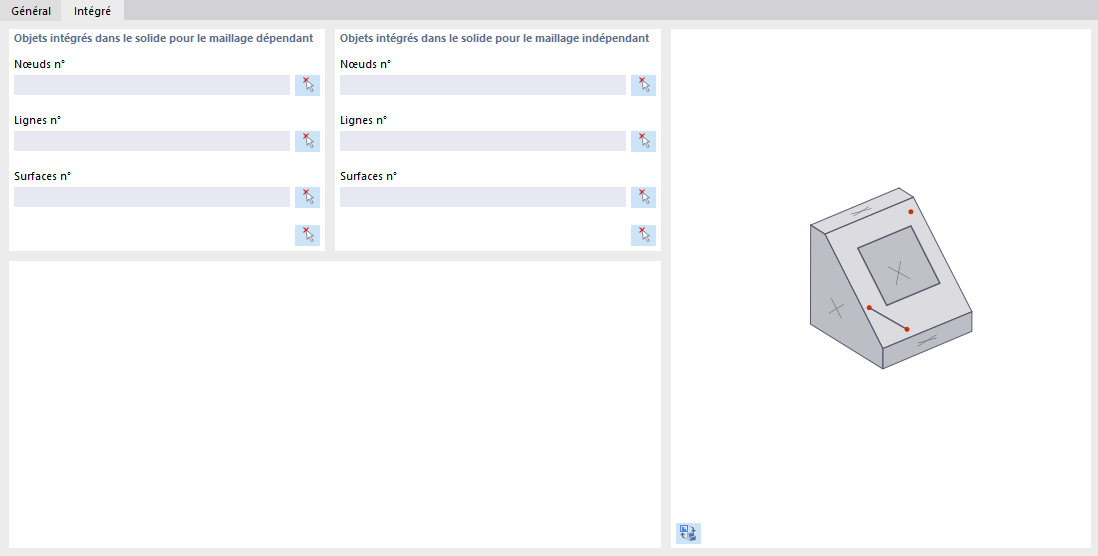Click the bottom pick-all icon in independent mesh panel
Viewport: 1098px width, 556px height.
(643, 235)
